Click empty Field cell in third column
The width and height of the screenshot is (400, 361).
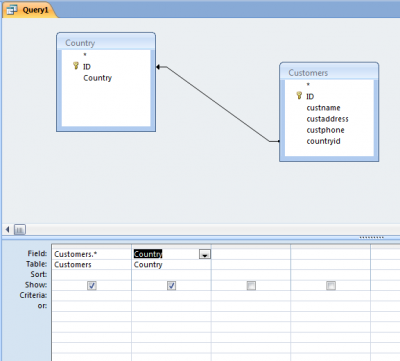point(251,254)
